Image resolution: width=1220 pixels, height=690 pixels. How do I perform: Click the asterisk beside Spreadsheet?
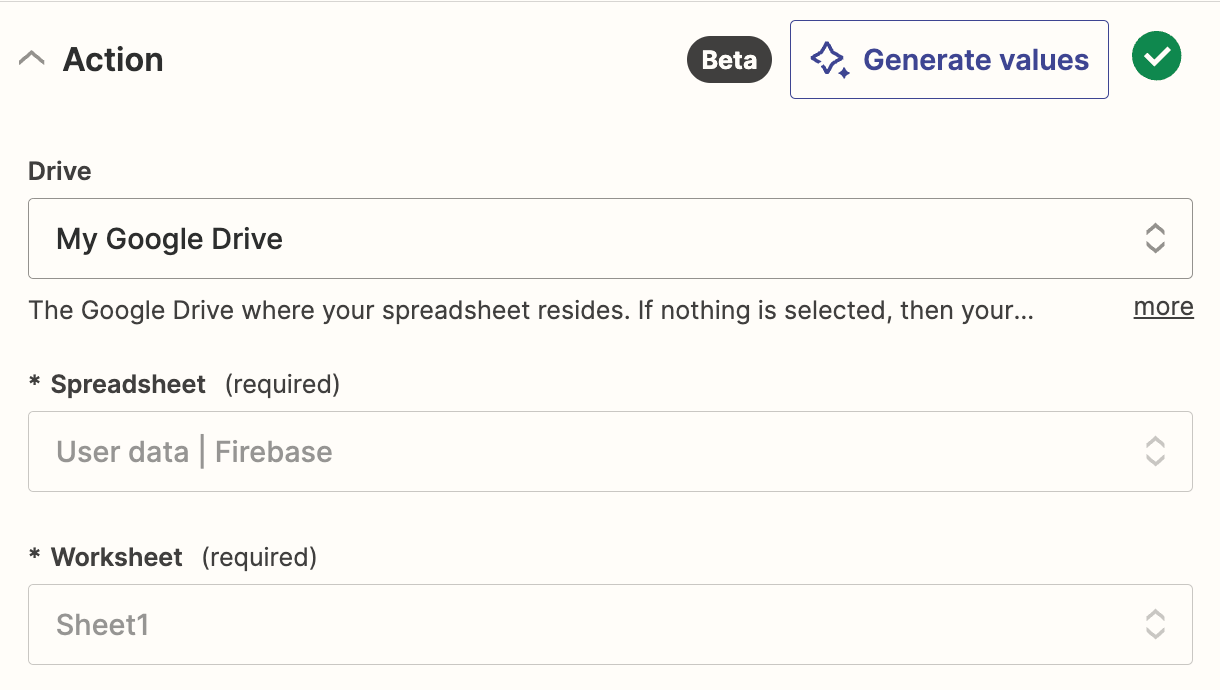click(x=35, y=386)
